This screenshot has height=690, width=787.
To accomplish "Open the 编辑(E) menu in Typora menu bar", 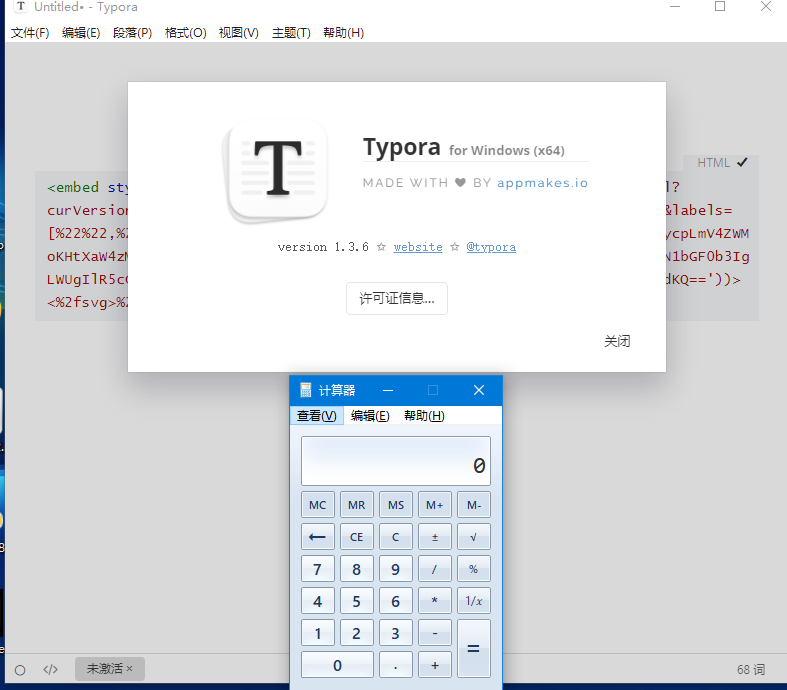I will pos(81,33).
